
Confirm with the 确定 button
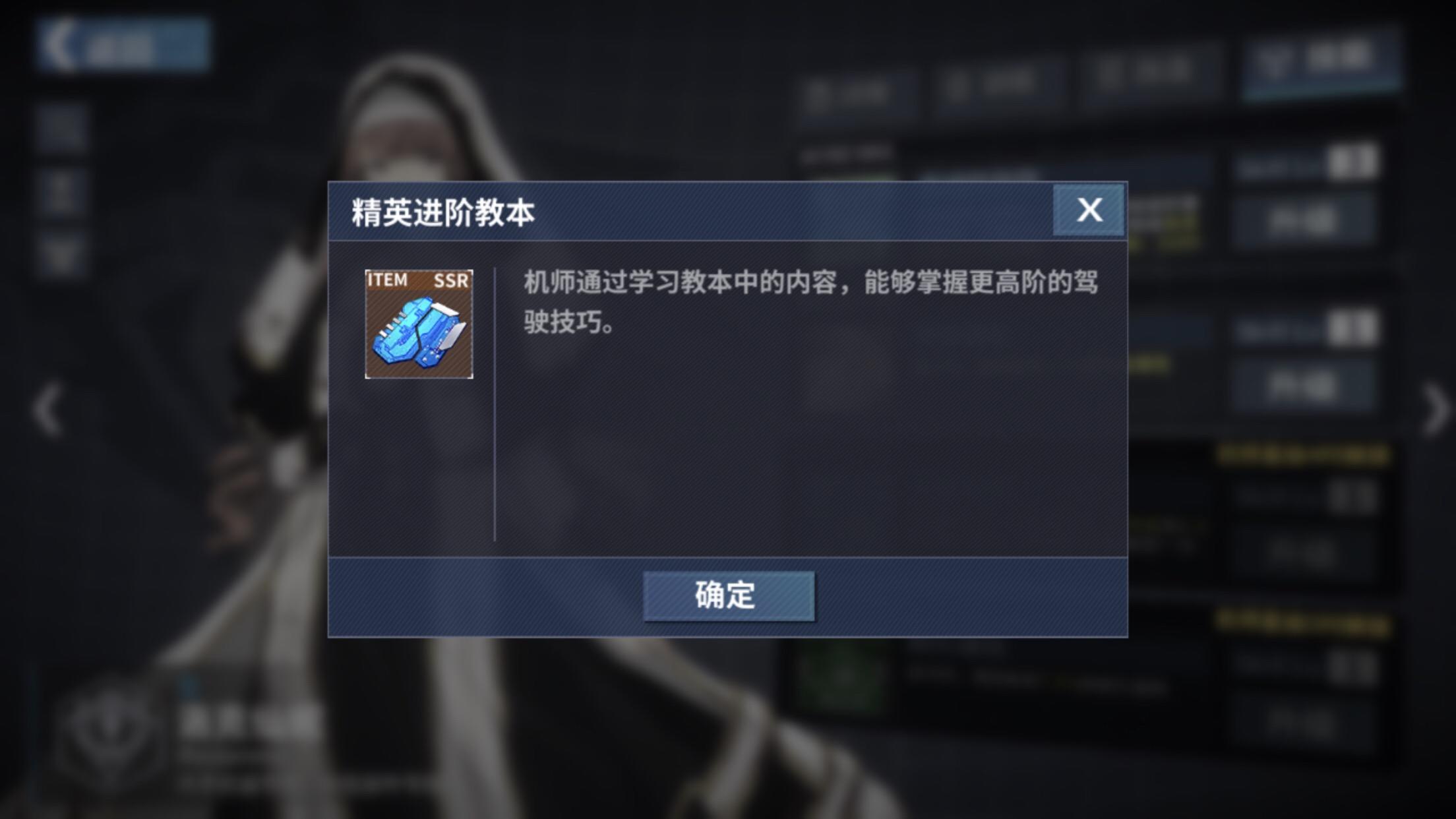(x=729, y=595)
